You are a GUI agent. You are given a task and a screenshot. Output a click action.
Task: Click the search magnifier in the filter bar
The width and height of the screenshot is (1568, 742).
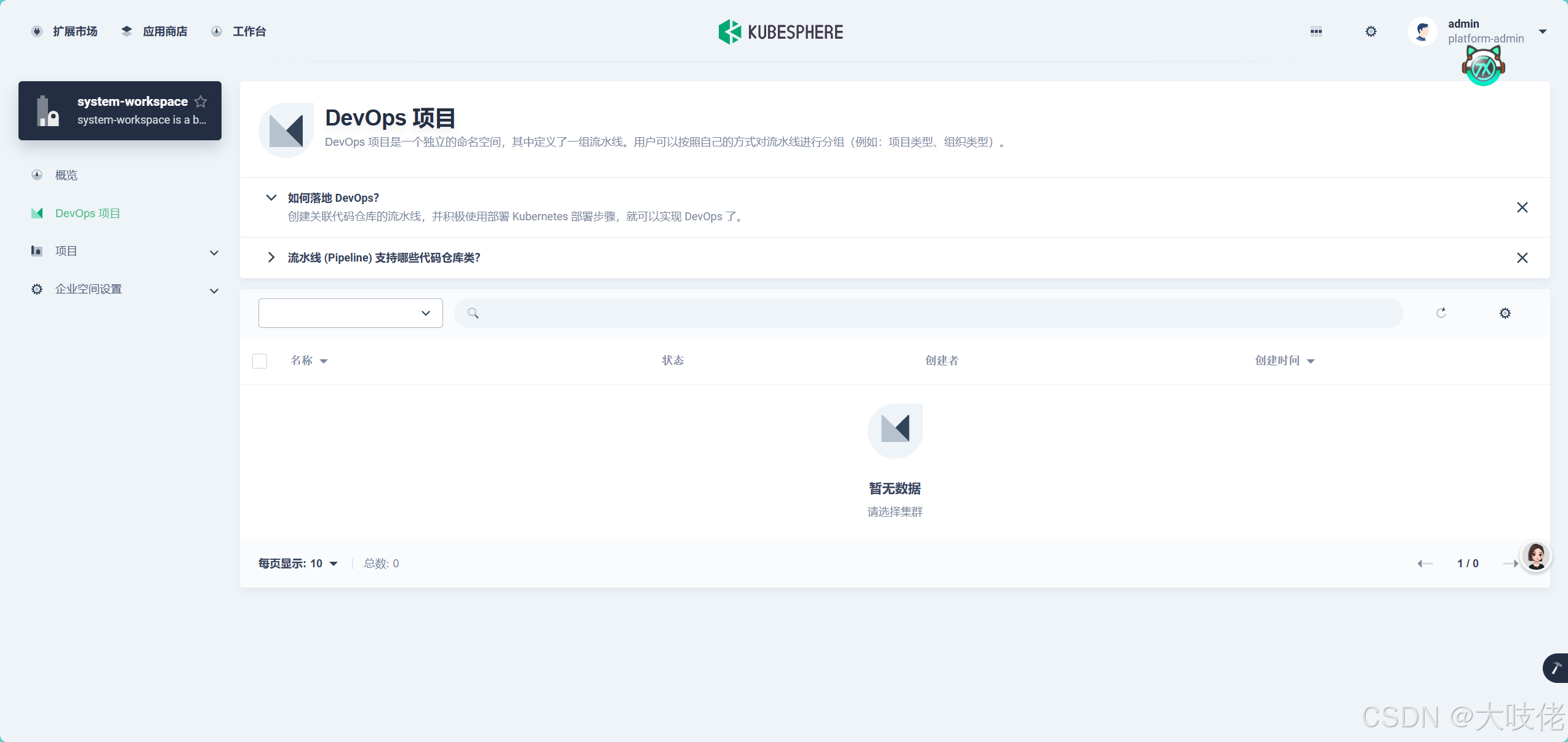coord(473,313)
